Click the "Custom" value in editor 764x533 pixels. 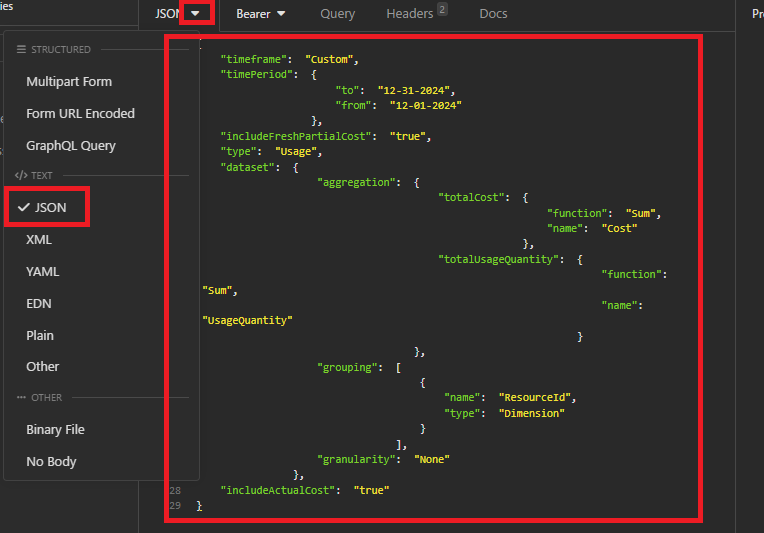(x=329, y=59)
